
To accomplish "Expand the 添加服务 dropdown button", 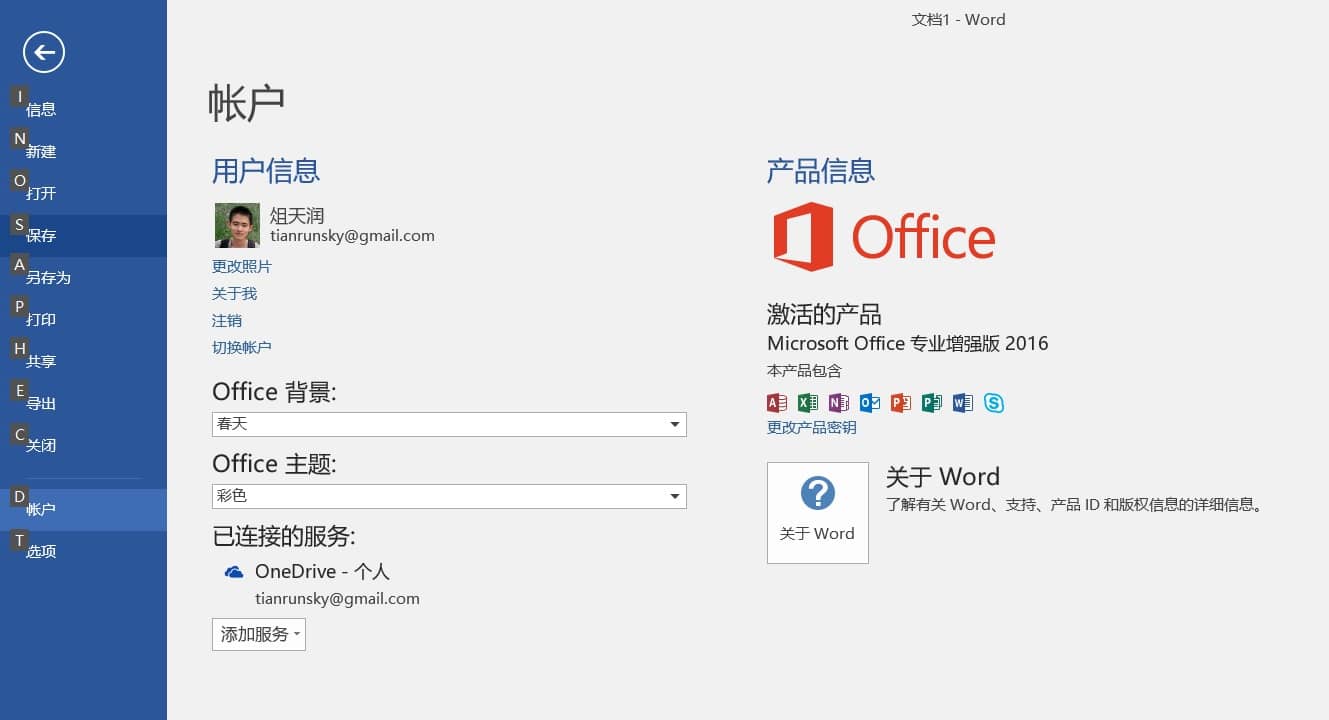I will click(259, 634).
